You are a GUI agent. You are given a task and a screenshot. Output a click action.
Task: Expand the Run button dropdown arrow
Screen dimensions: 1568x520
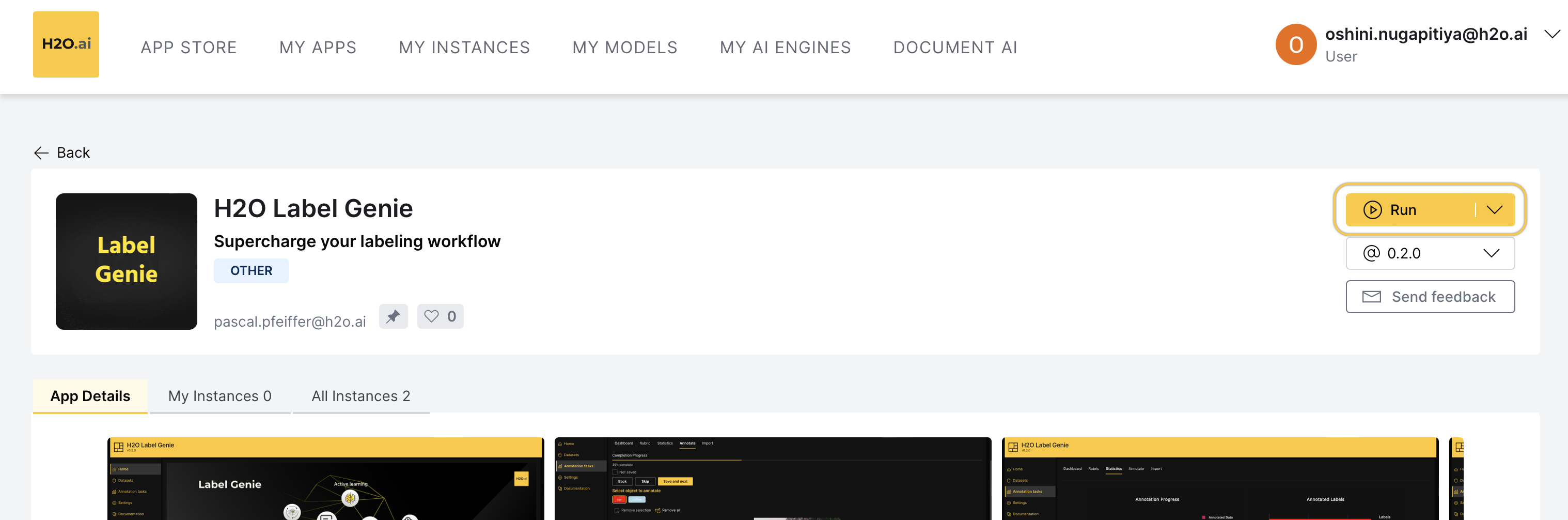(1494, 210)
